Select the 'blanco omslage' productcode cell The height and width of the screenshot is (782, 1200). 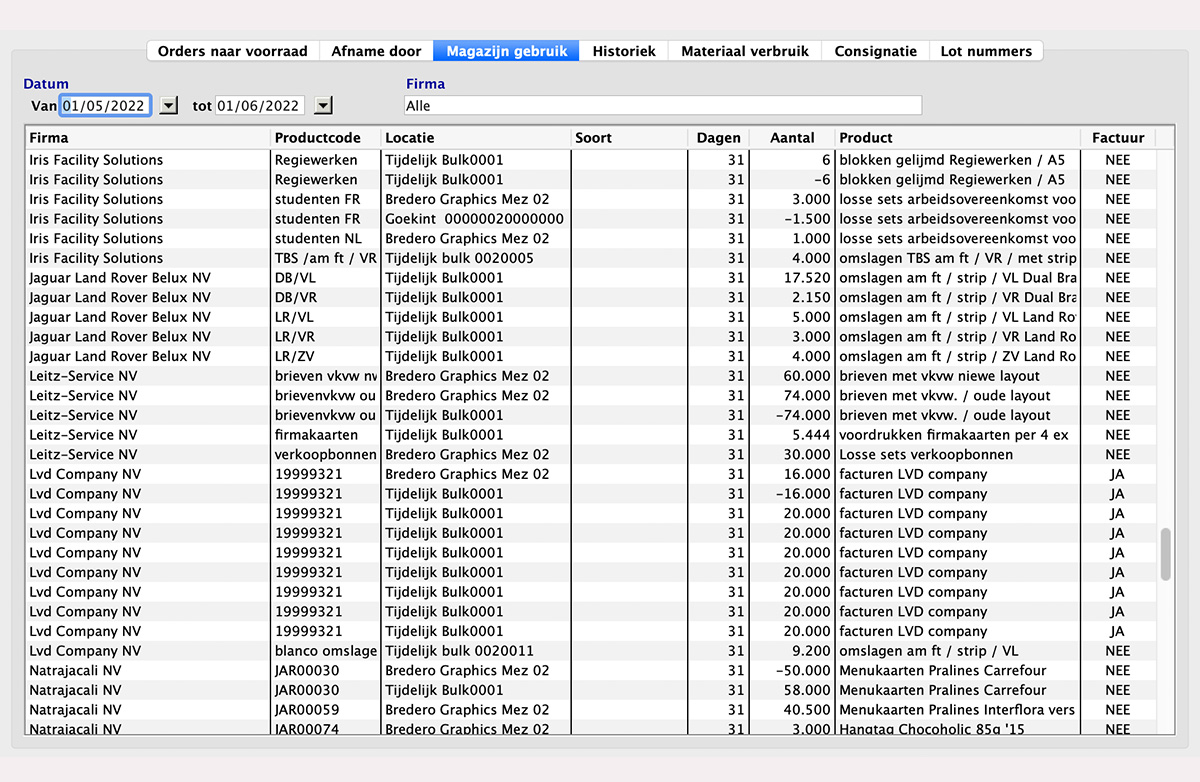326,651
